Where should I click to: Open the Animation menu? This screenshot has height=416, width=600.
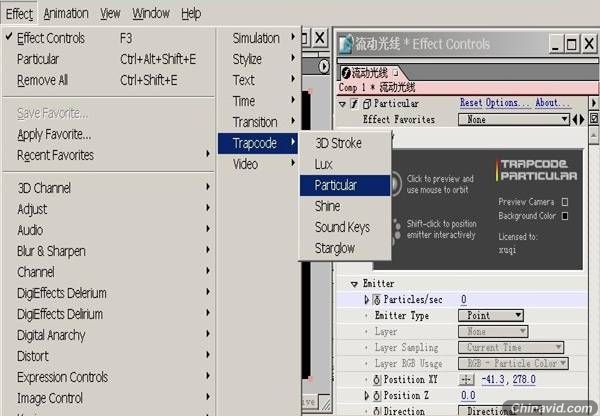pos(66,14)
